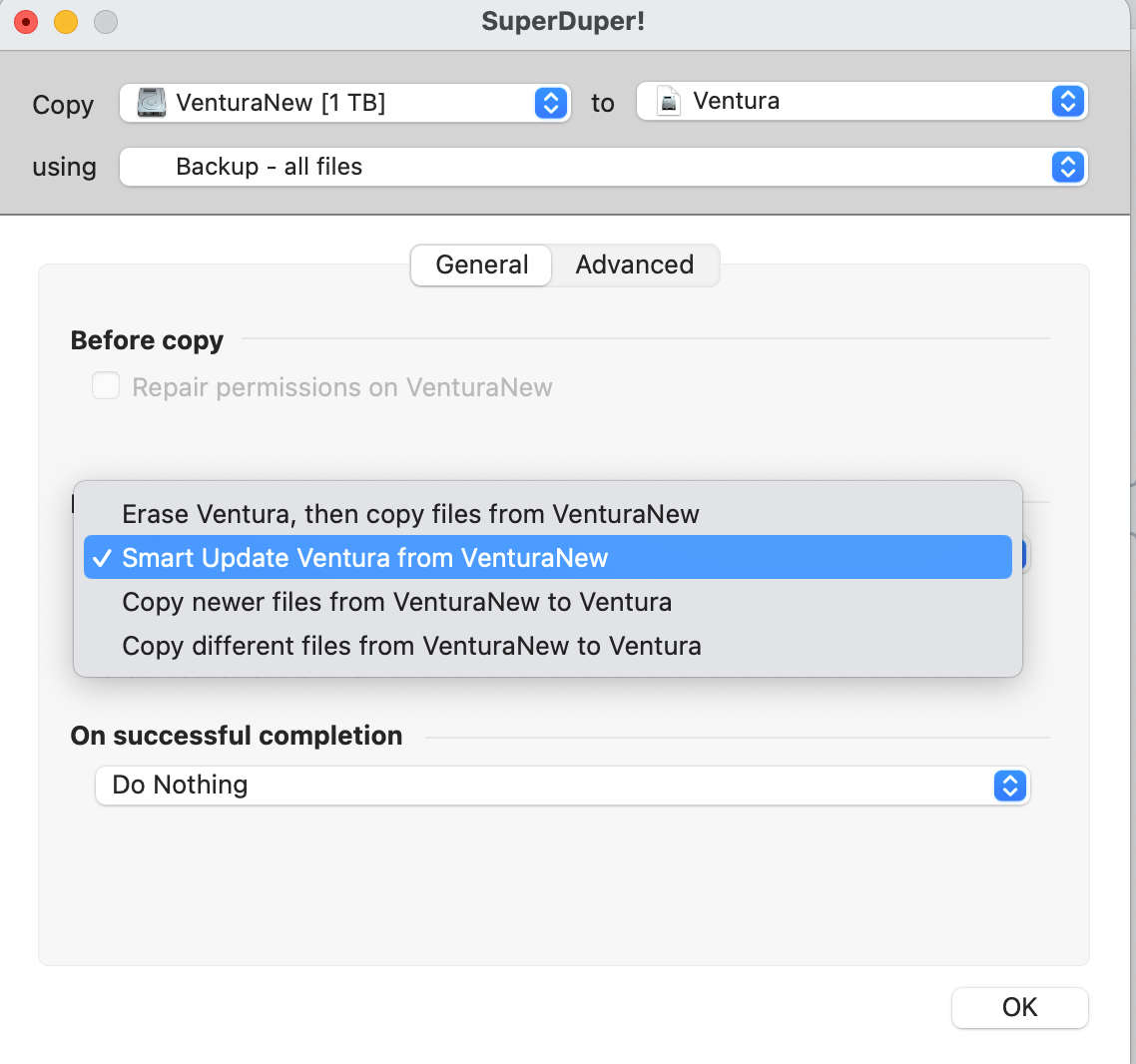Switch to the Advanced tab
The width and height of the screenshot is (1136, 1064).
click(x=634, y=265)
